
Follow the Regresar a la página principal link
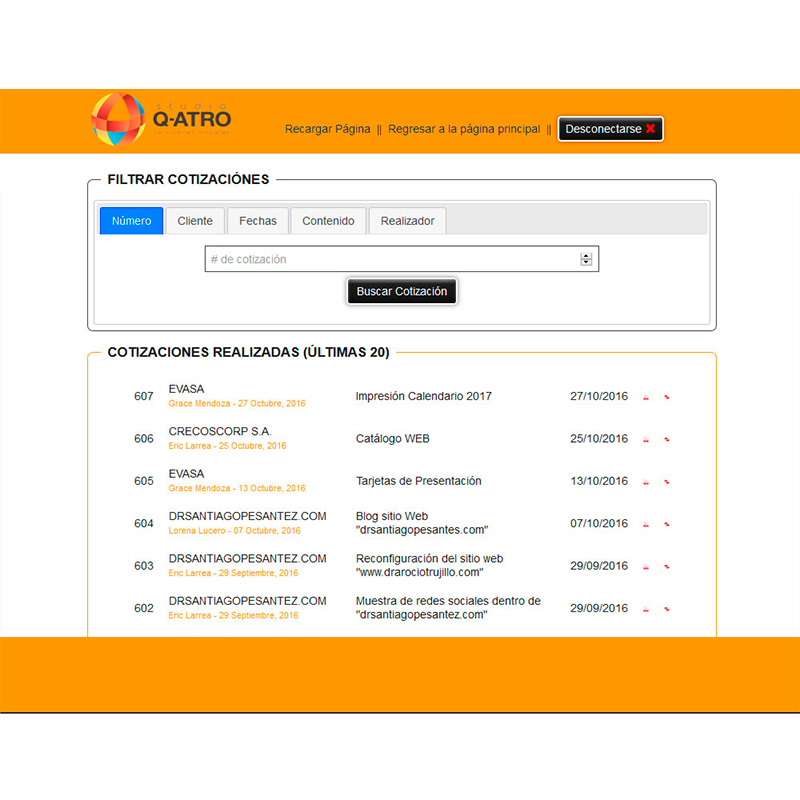[x=464, y=129]
